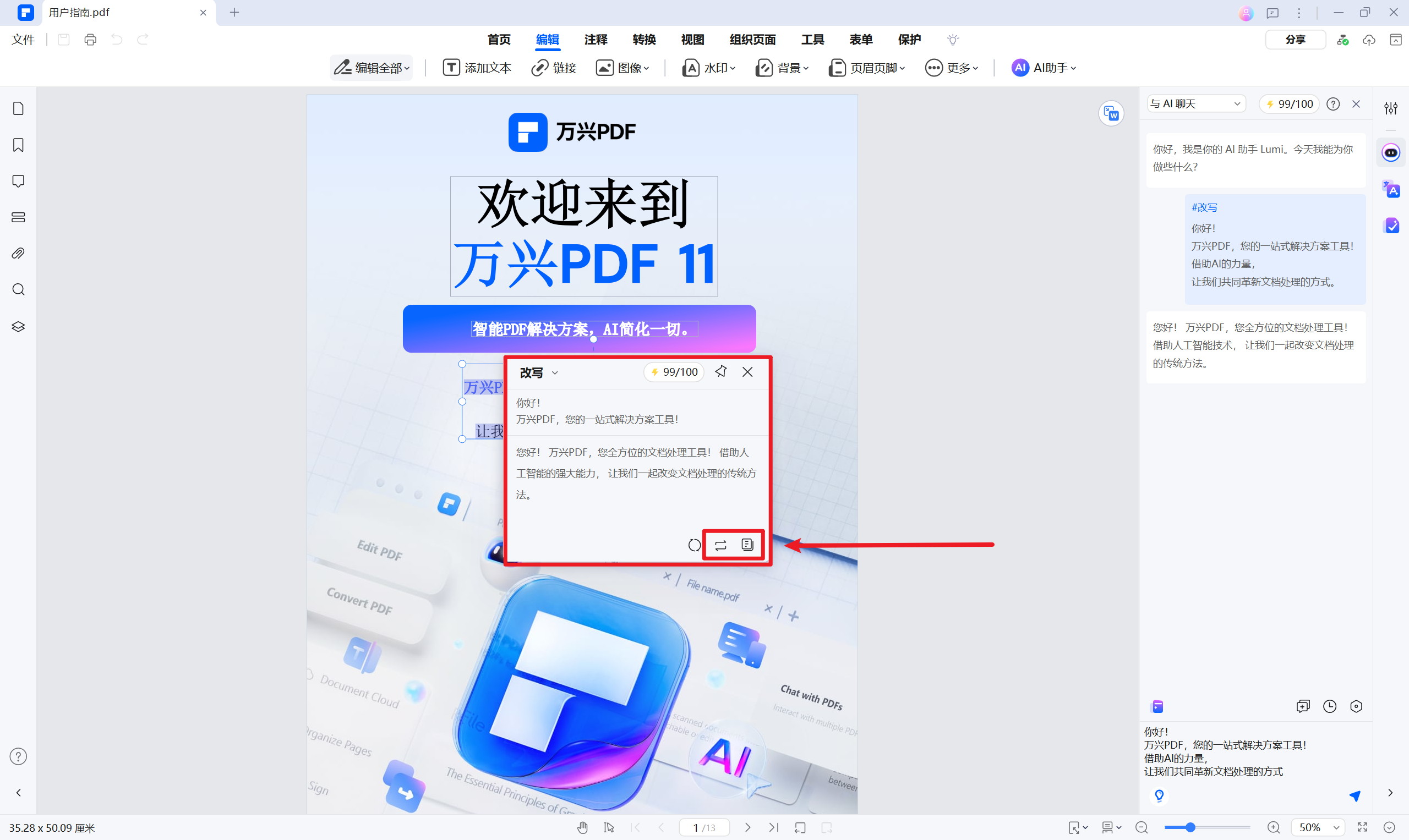Toggle the hand pan tool in status bar
The image size is (1409, 840).
tap(583, 827)
